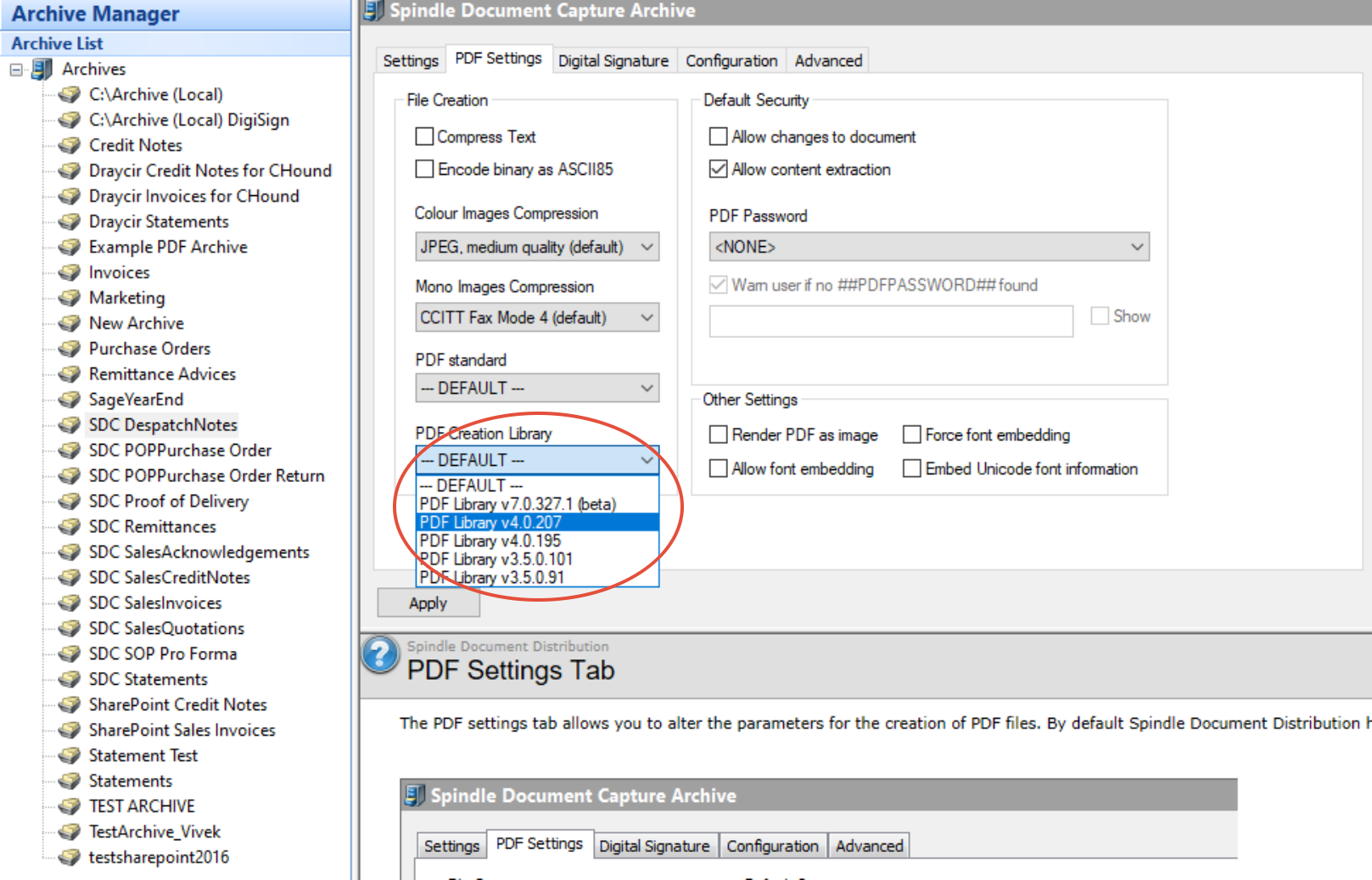Click the archive icon beside SDC SalesQuotations
1372x880 pixels.
pos(69,629)
